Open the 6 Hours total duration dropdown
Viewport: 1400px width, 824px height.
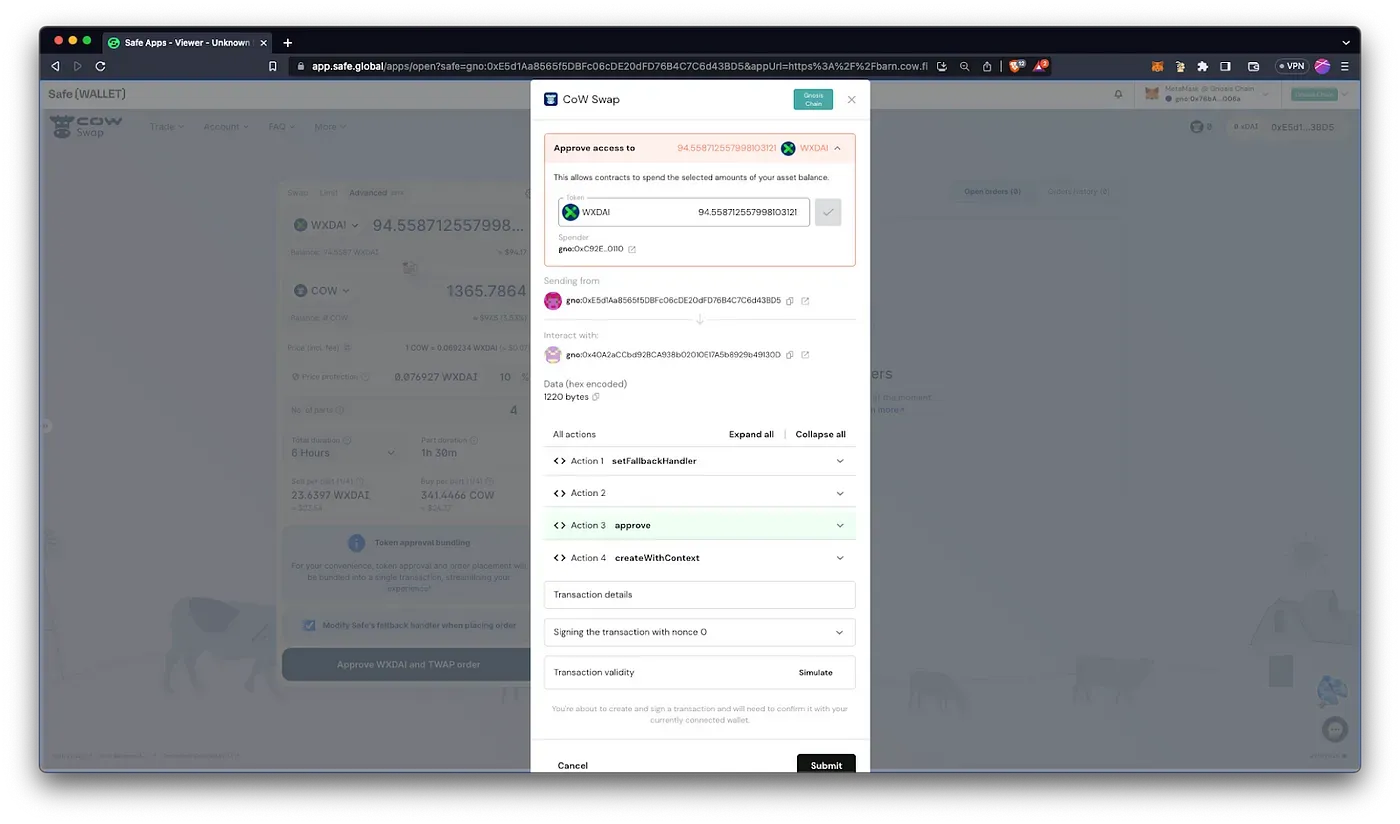coord(342,453)
